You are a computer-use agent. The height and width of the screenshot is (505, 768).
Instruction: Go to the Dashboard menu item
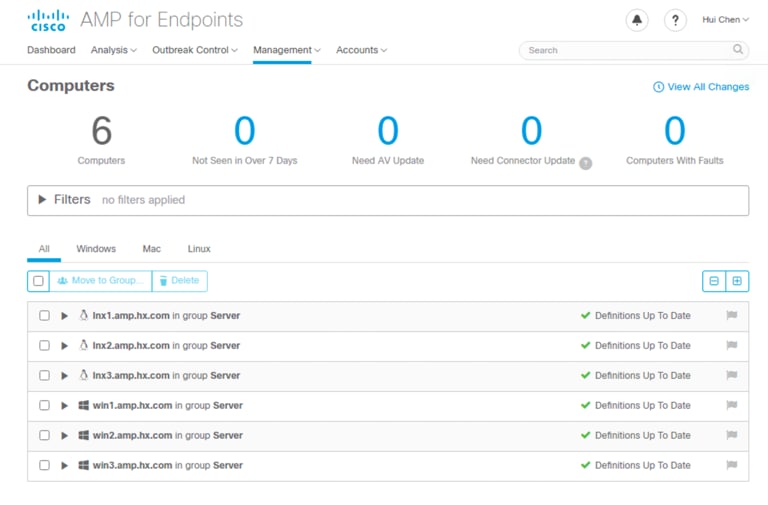coord(51,50)
